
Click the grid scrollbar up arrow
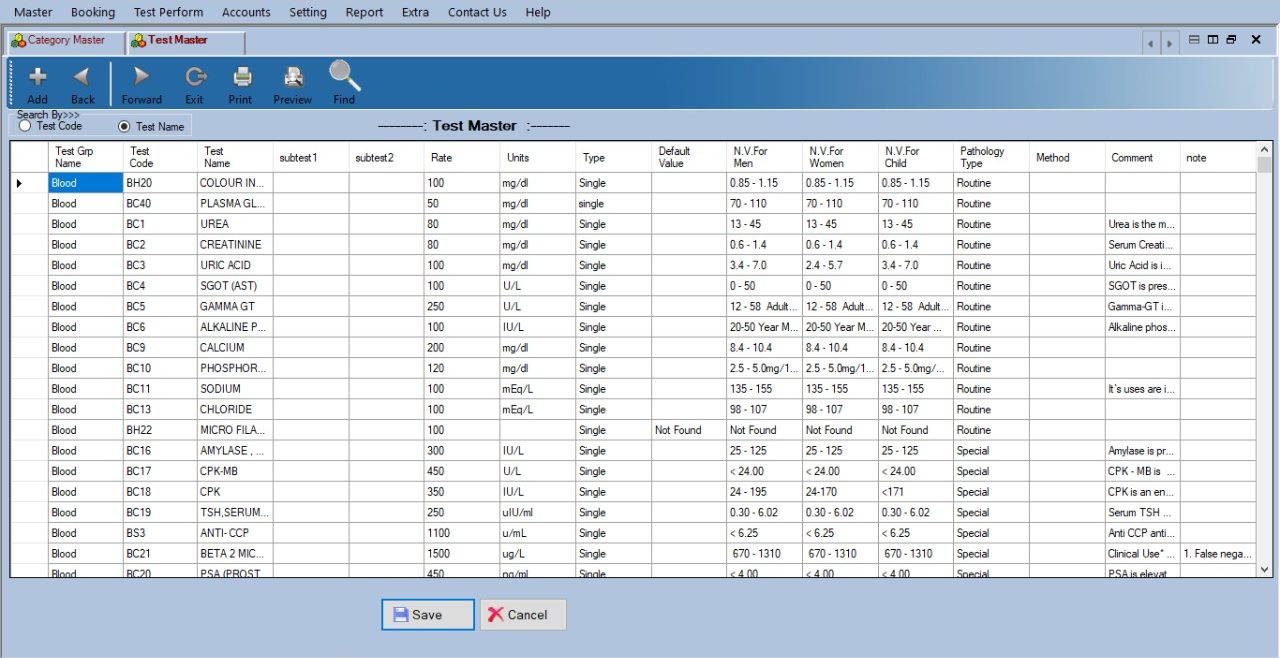tap(1264, 149)
